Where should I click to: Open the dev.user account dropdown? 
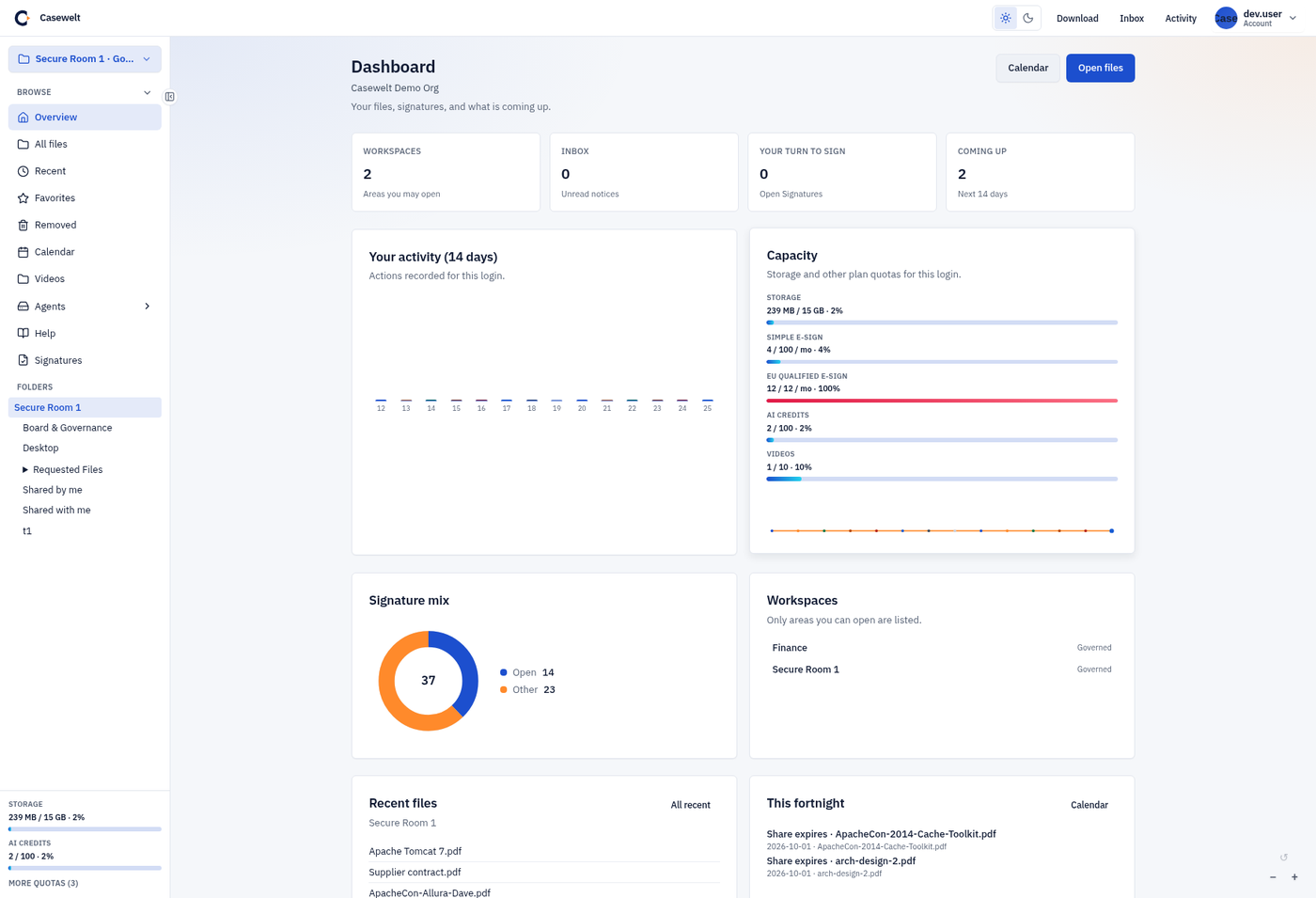[x=1256, y=18]
